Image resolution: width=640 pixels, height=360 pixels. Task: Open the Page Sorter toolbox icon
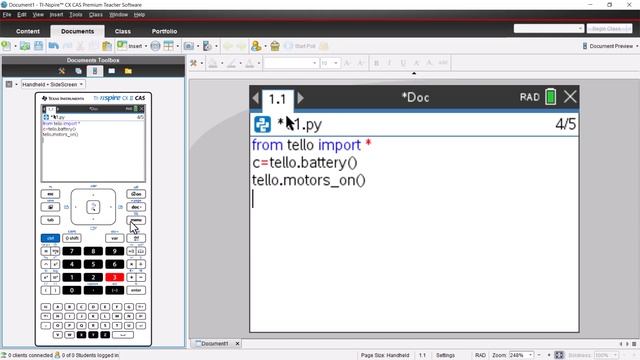coord(78,71)
